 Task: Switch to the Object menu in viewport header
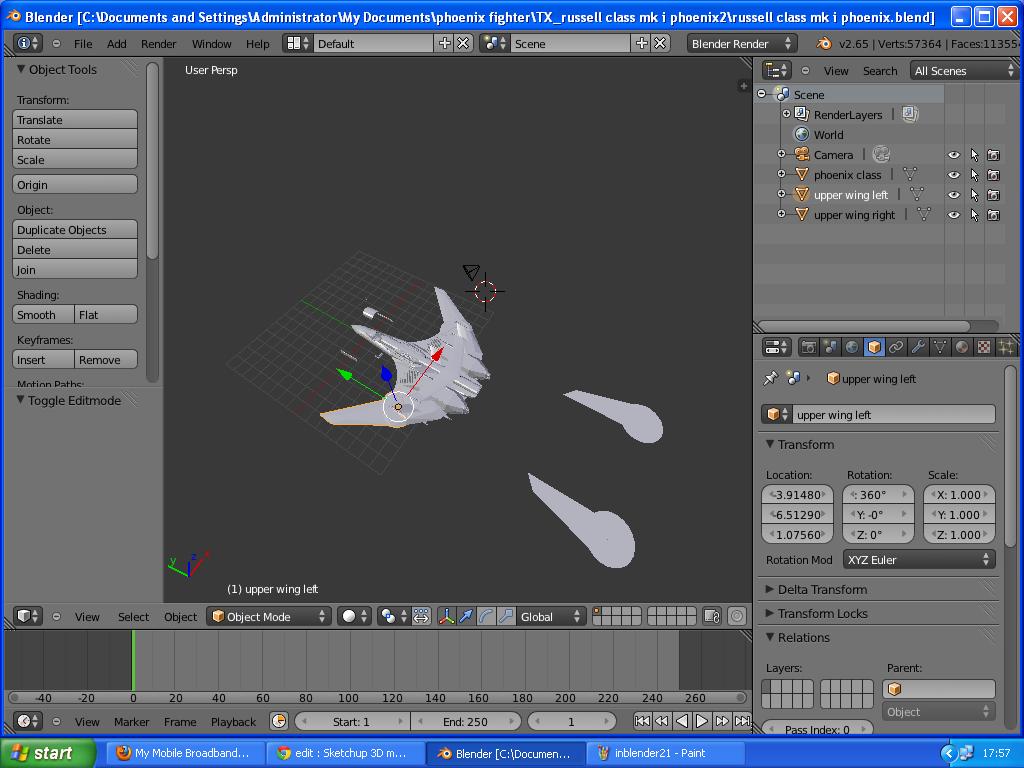coord(180,617)
